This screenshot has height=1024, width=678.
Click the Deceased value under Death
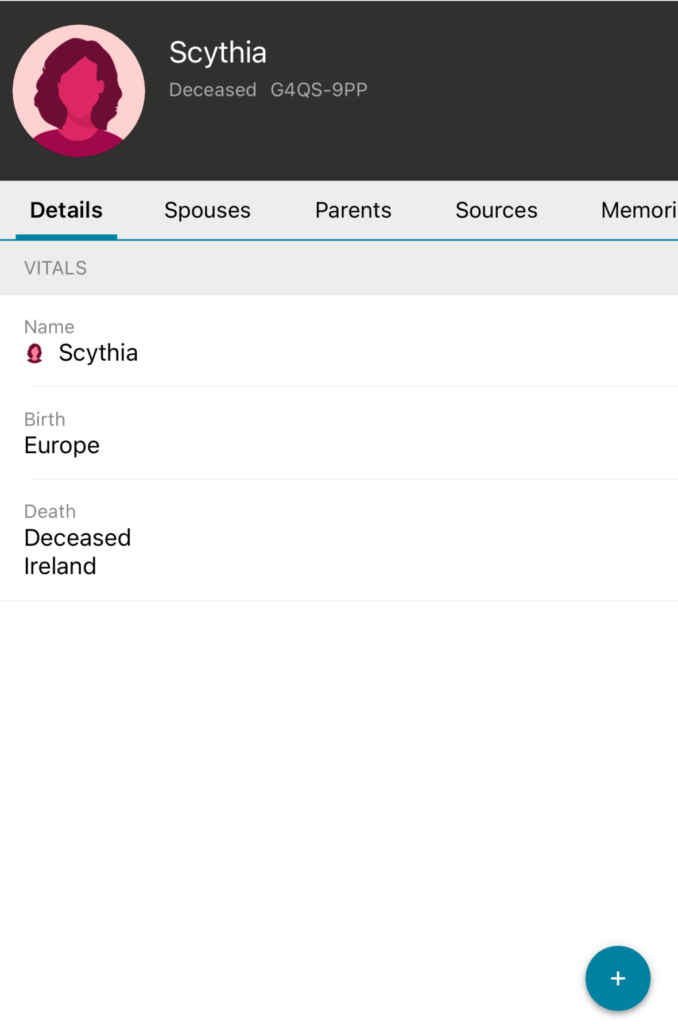click(x=77, y=538)
